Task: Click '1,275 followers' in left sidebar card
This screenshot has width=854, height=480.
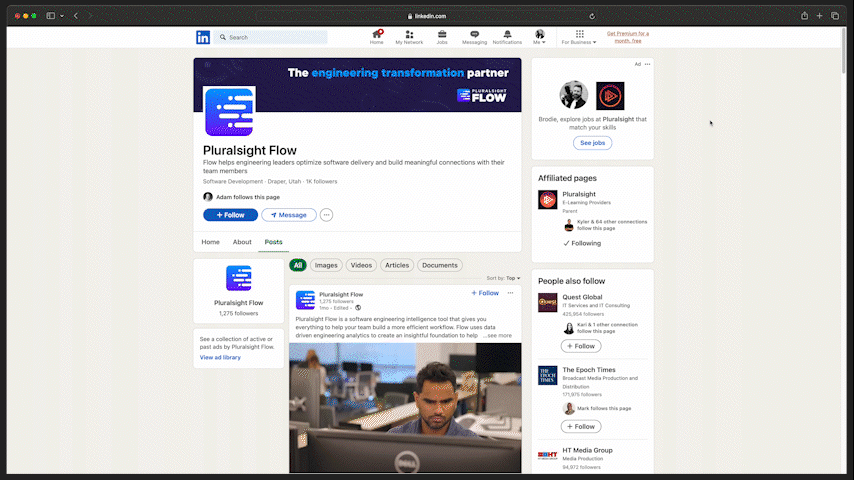Action: 239,314
